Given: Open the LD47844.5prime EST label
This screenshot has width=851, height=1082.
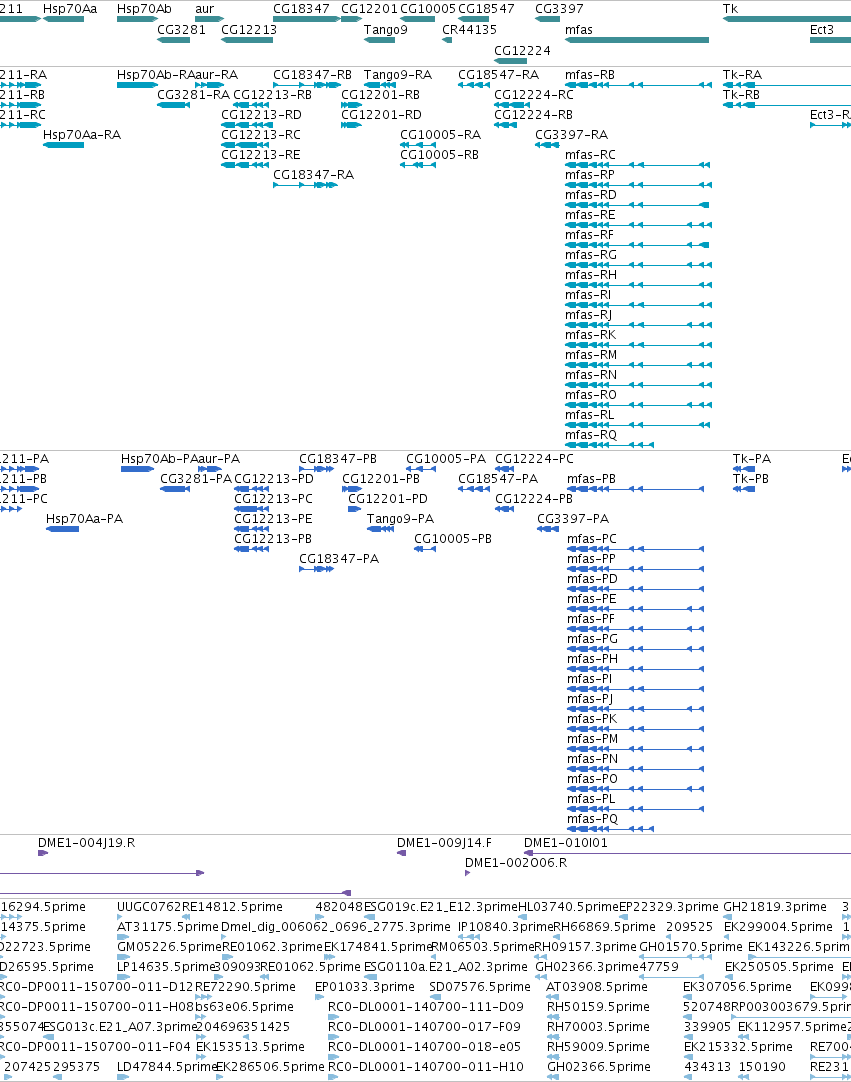Looking at the screenshot, I should (x=166, y=1067).
